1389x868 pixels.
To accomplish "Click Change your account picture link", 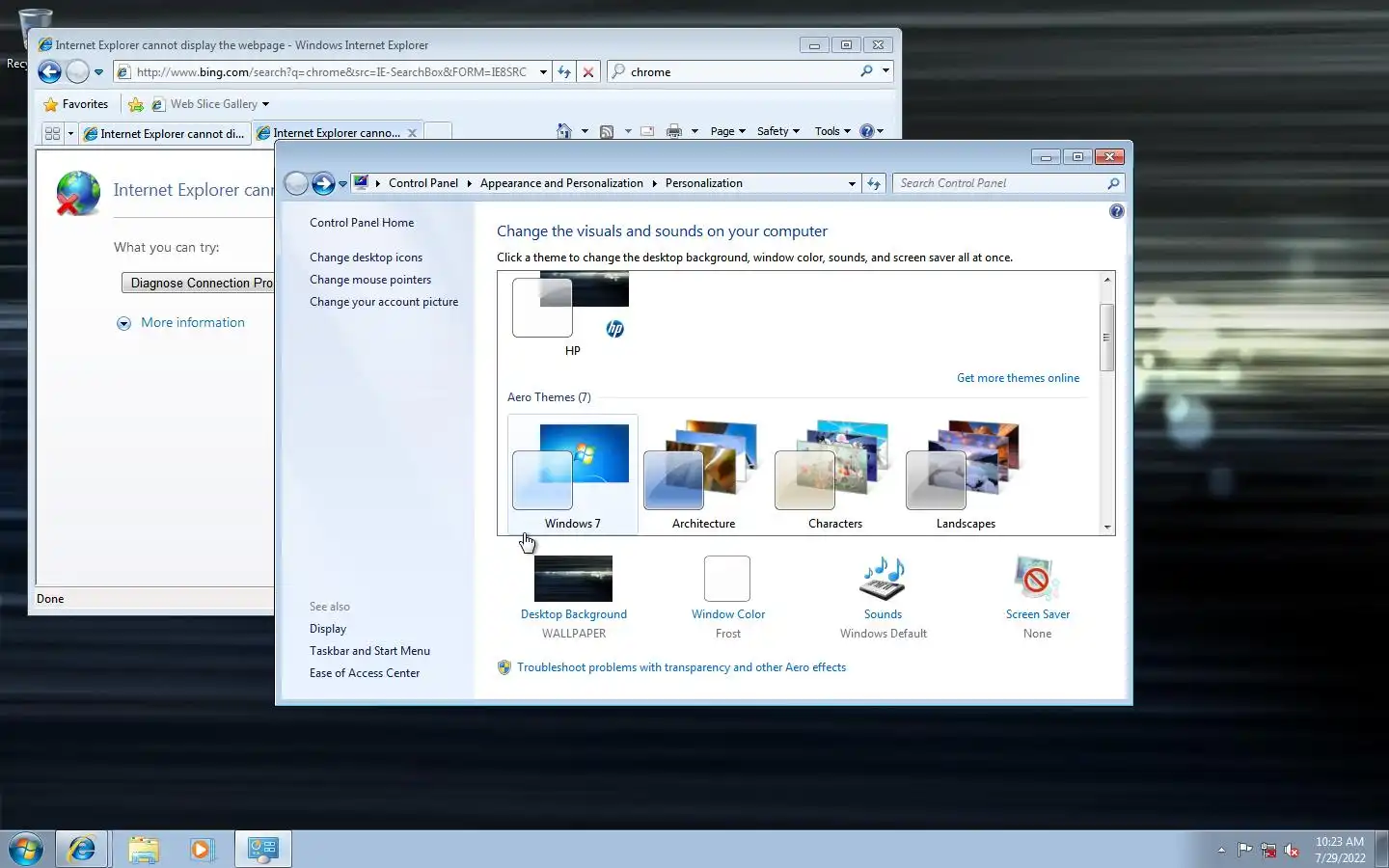I will coord(384,302).
